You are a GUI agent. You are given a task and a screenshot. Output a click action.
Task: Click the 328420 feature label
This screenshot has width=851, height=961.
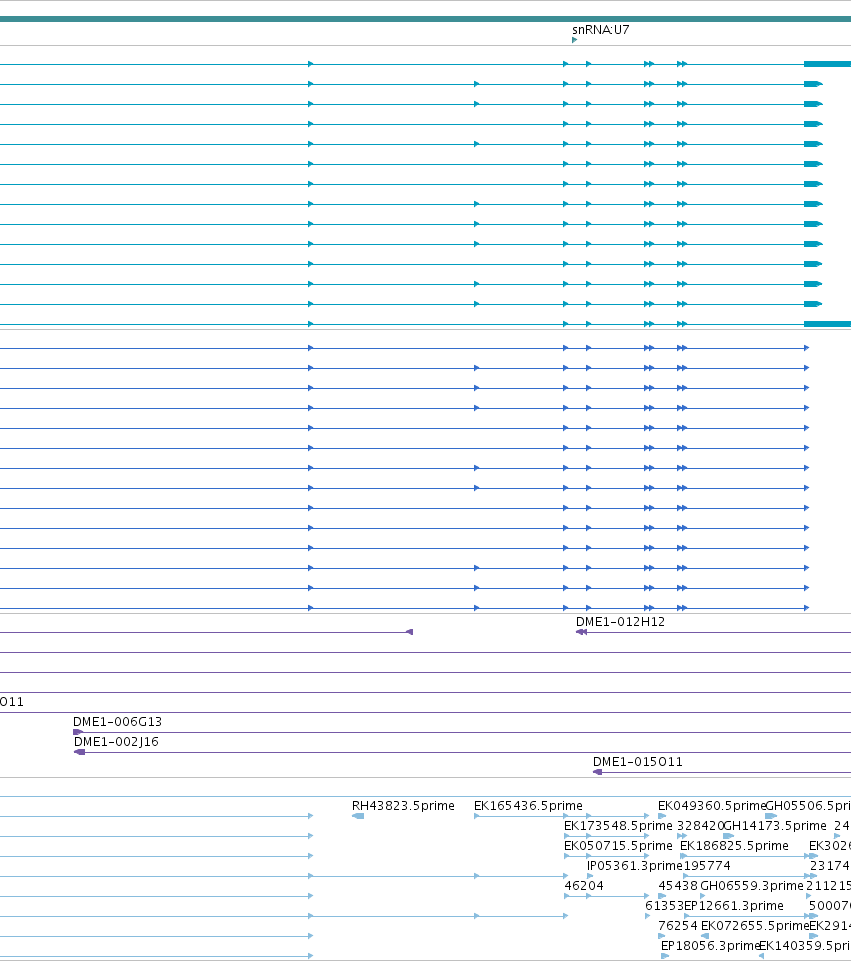coord(700,826)
